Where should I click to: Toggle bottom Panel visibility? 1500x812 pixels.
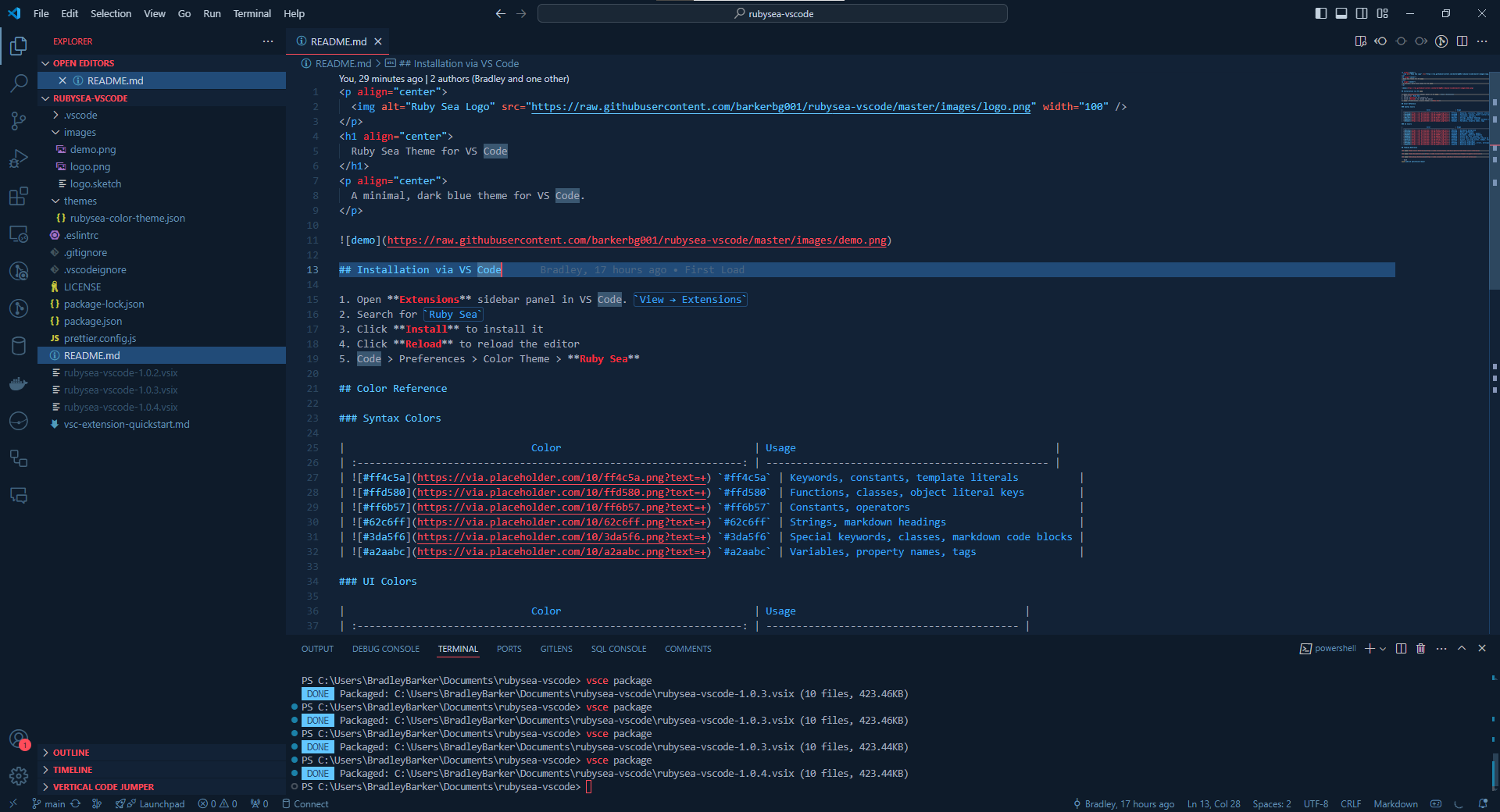(x=1341, y=13)
